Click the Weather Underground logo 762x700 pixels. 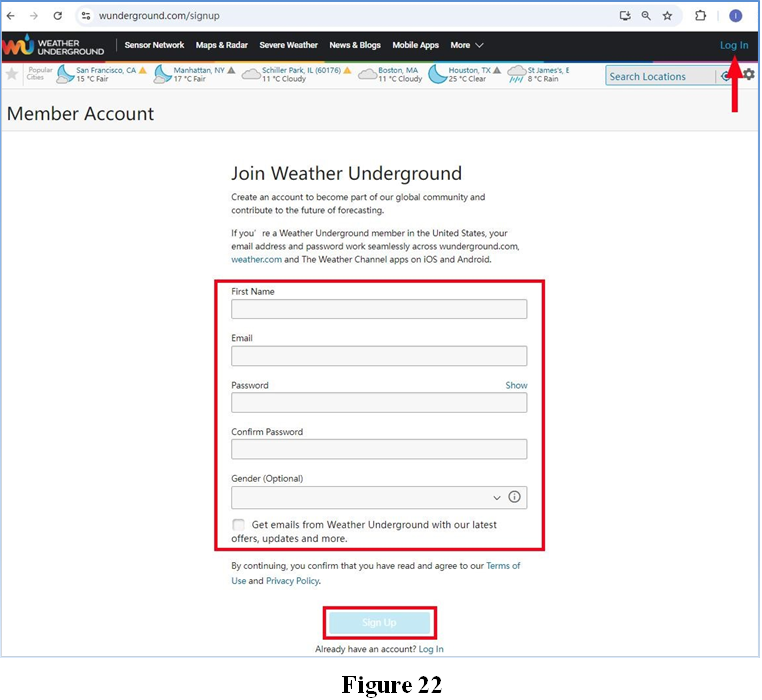click(x=53, y=45)
